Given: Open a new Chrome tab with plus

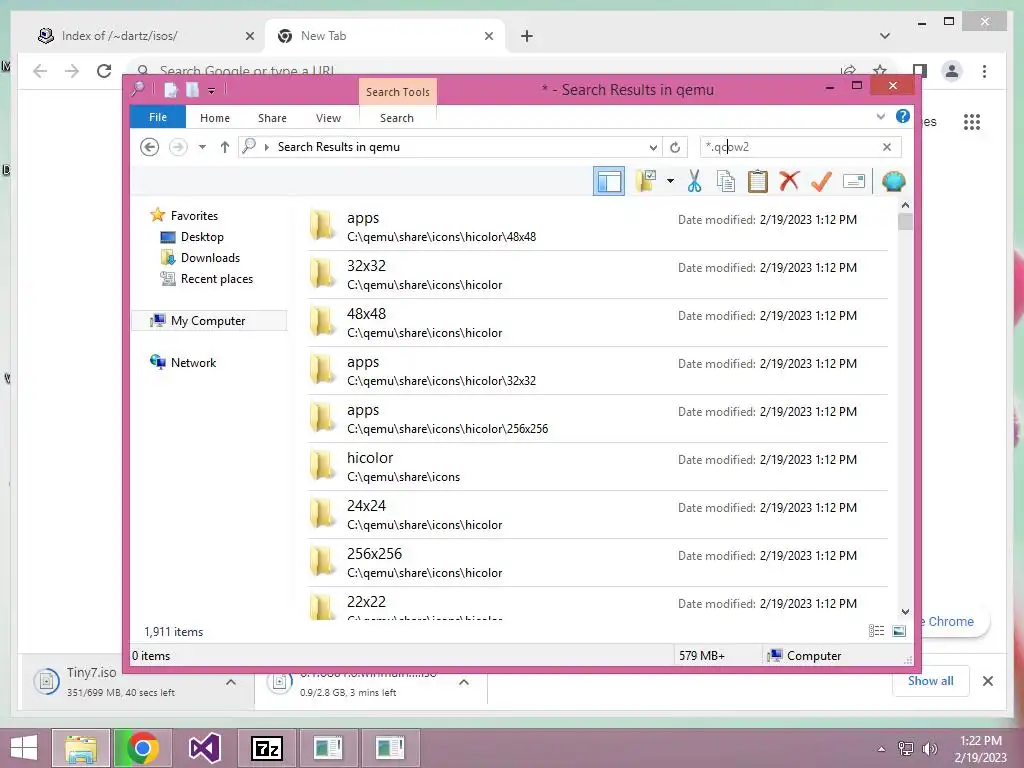Looking at the screenshot, I should tap(527, 36).
